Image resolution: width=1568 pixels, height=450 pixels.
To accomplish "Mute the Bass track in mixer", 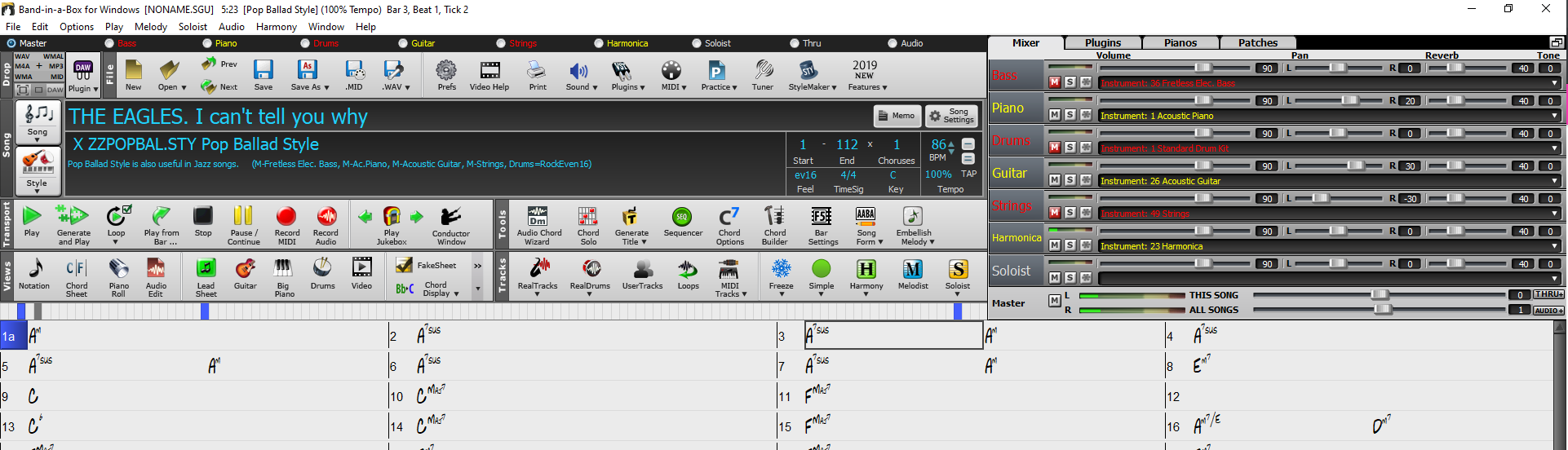I will tap(1055, 82).
